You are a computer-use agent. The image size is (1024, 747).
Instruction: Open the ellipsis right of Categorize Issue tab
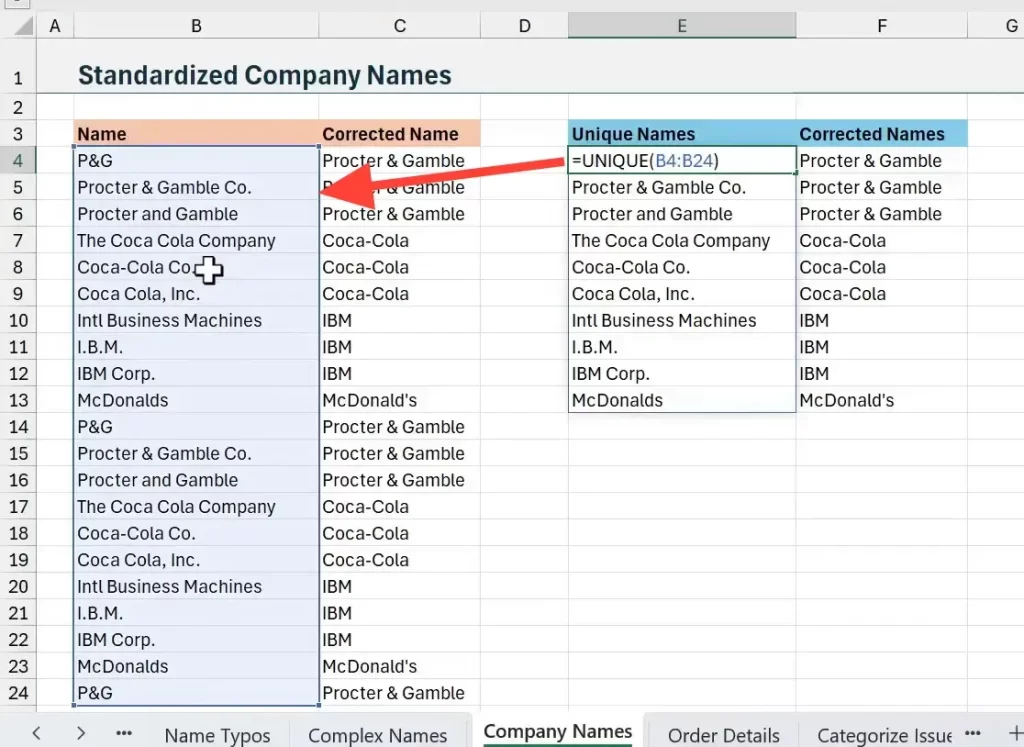click(972, 733)
